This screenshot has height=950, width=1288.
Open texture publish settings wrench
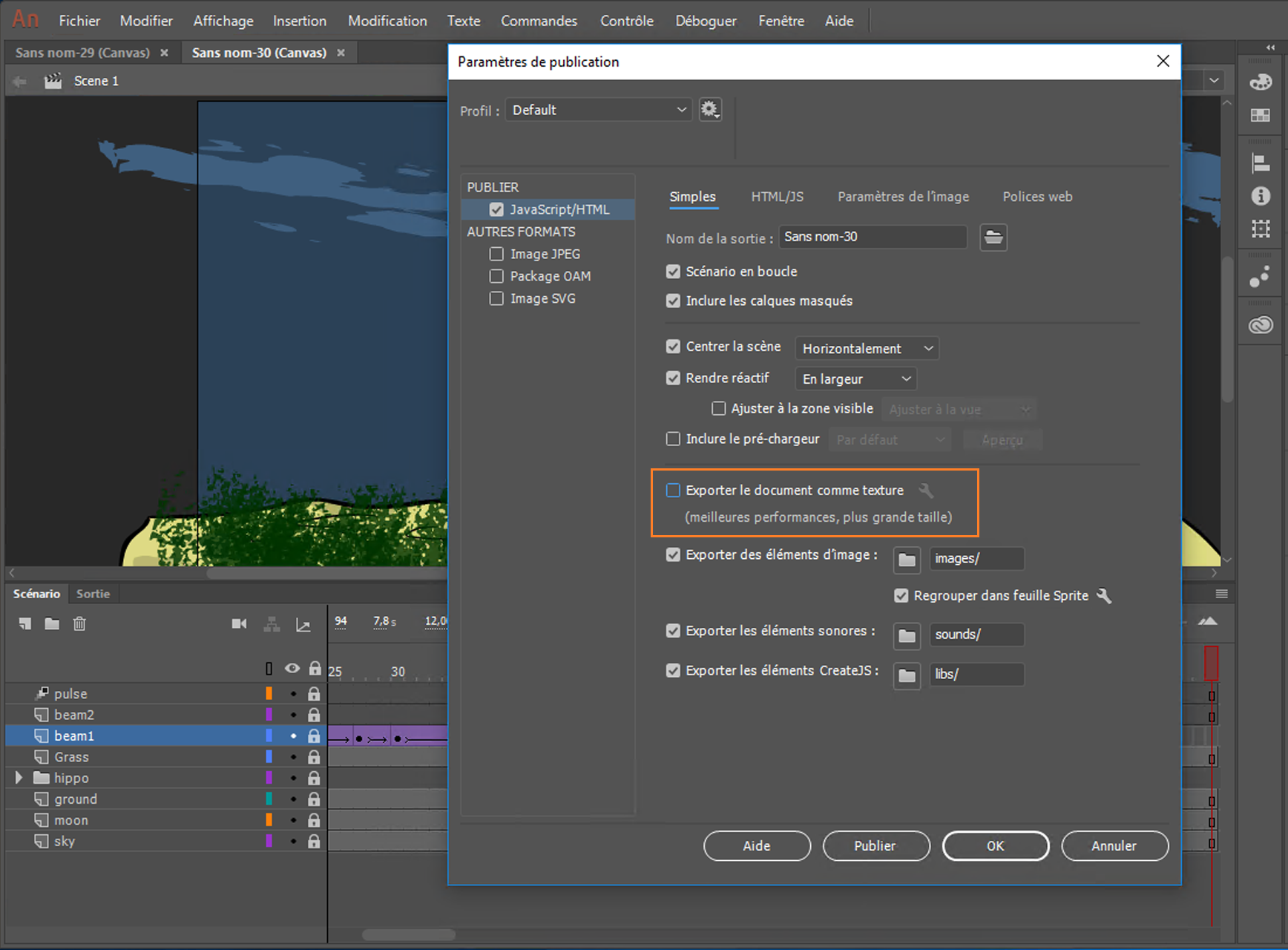[x=926, y=491]
